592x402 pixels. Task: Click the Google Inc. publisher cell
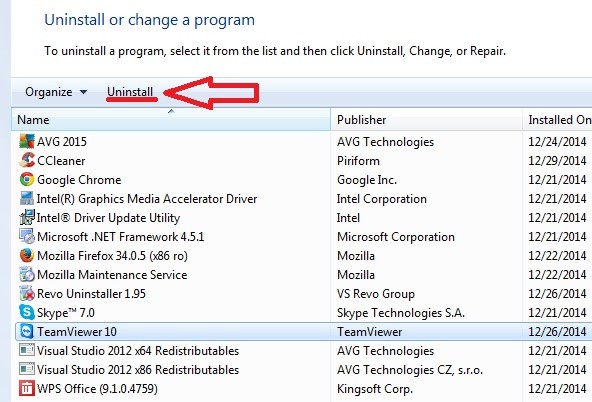coord(367,180)
